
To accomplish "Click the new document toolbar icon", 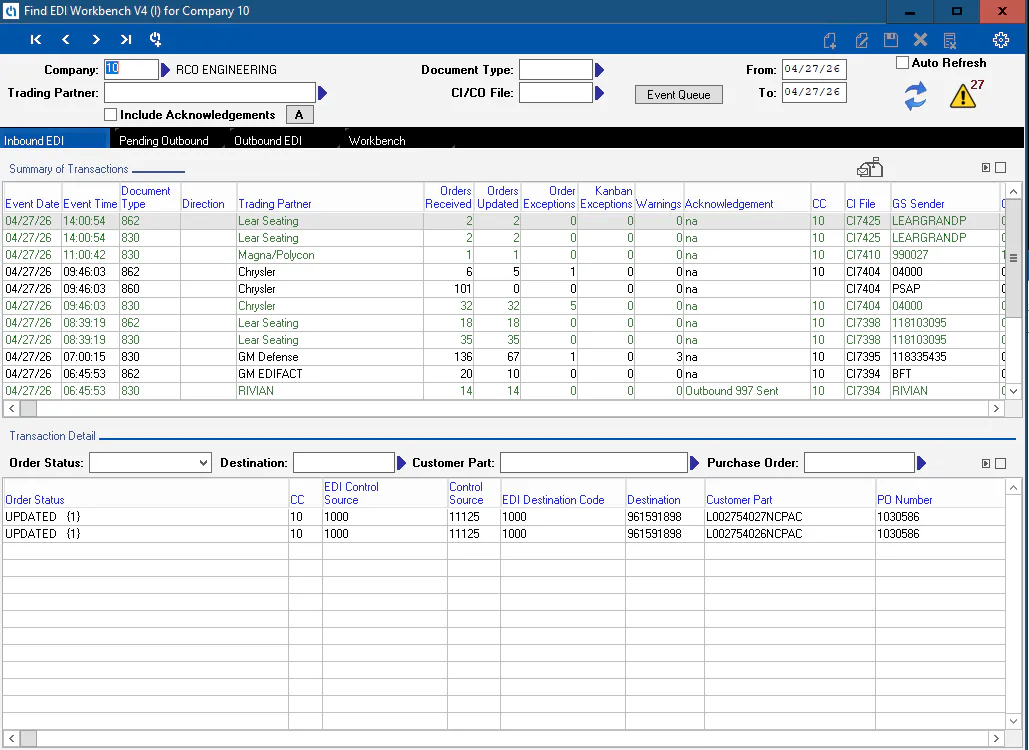I will [x=830, y=41].
